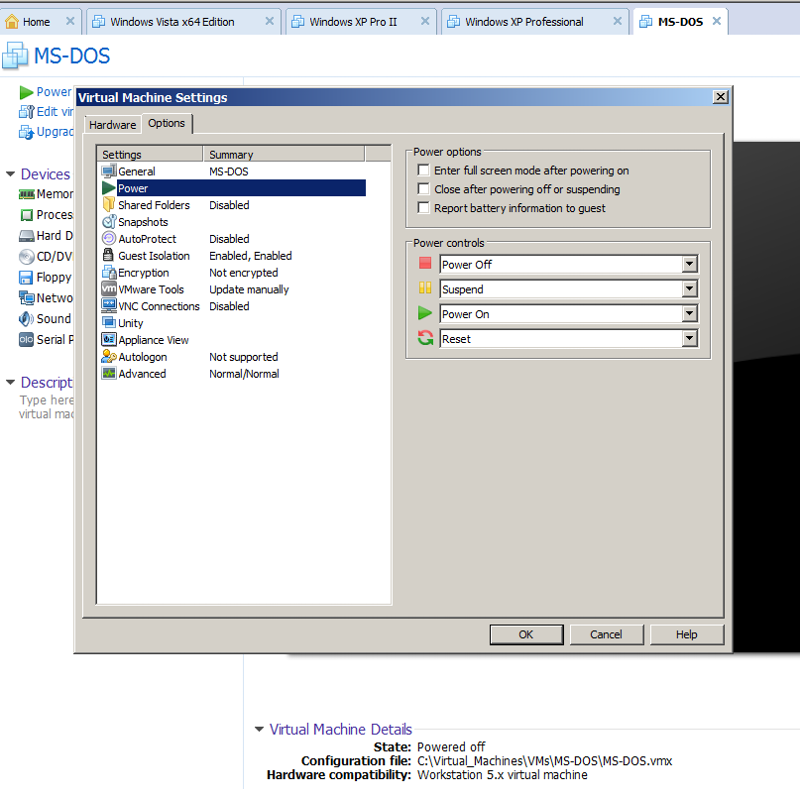Check Report battery information to guest
The width and height of the screenshot is (800, 789).
click(x=424, y=208)
